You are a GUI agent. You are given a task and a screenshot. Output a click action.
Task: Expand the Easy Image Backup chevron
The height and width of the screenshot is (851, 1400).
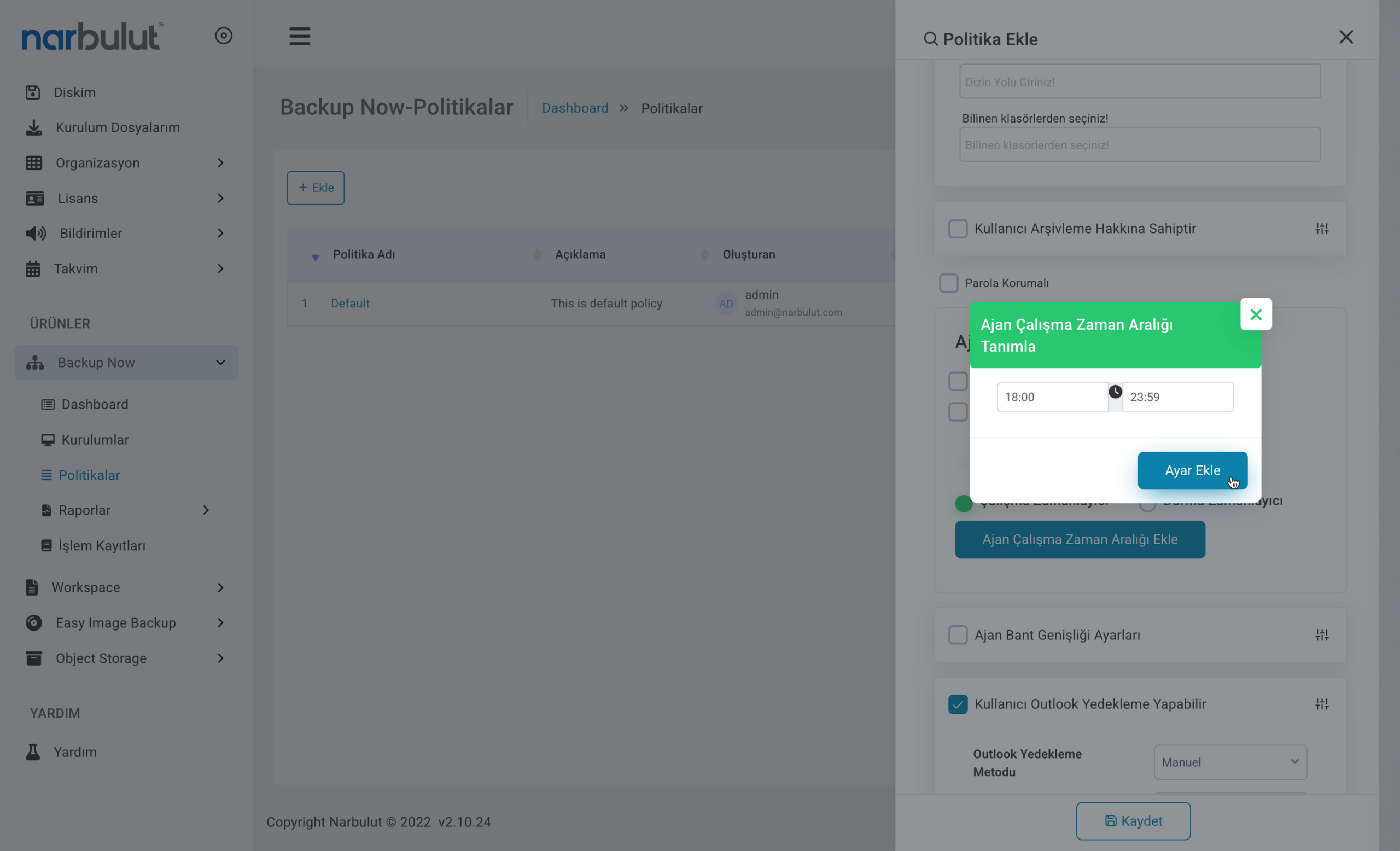click(220, 622)
